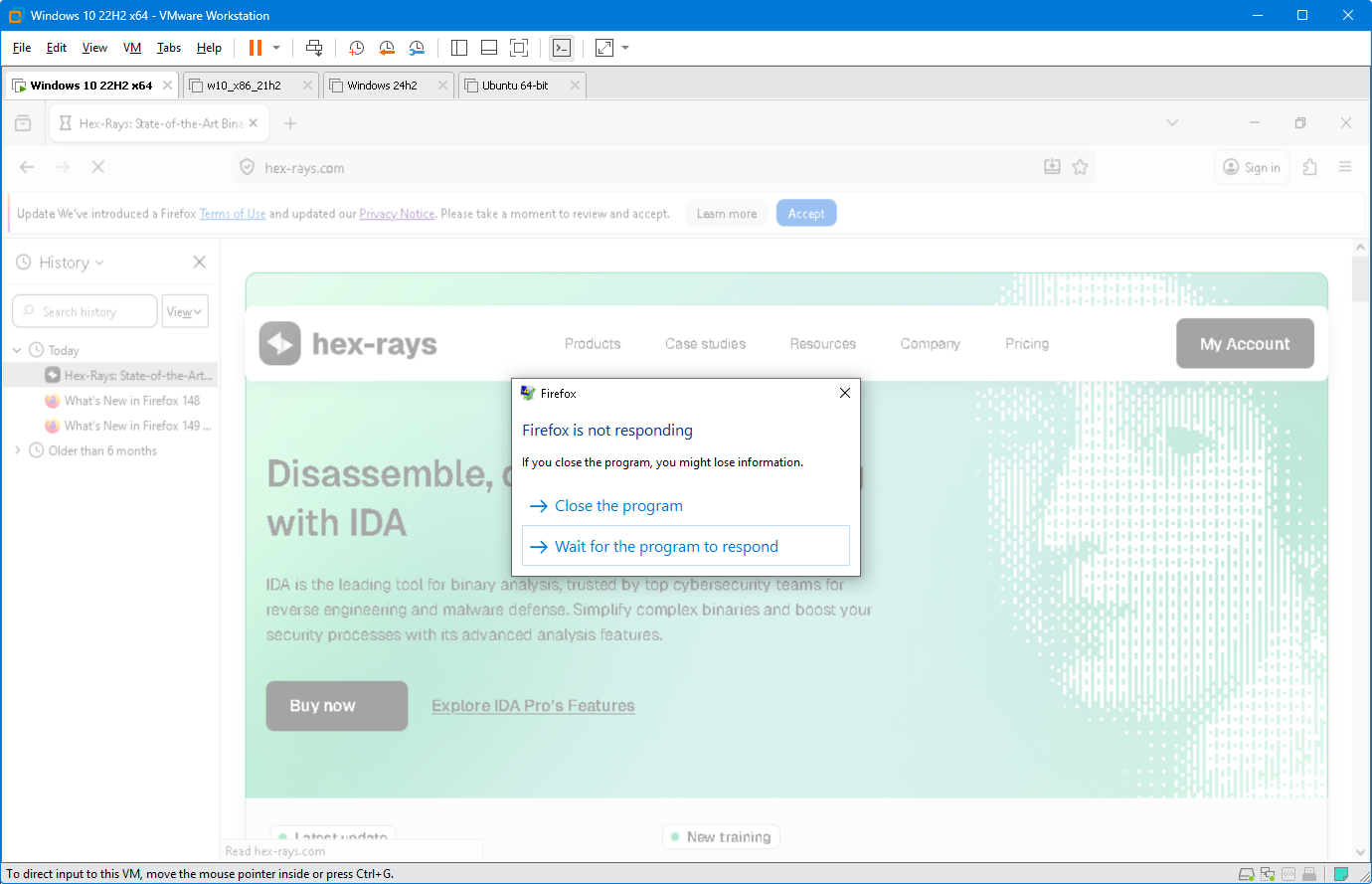Open the VMware snapshot manager
1372x884 pixels.
click(x=417, y=48)
